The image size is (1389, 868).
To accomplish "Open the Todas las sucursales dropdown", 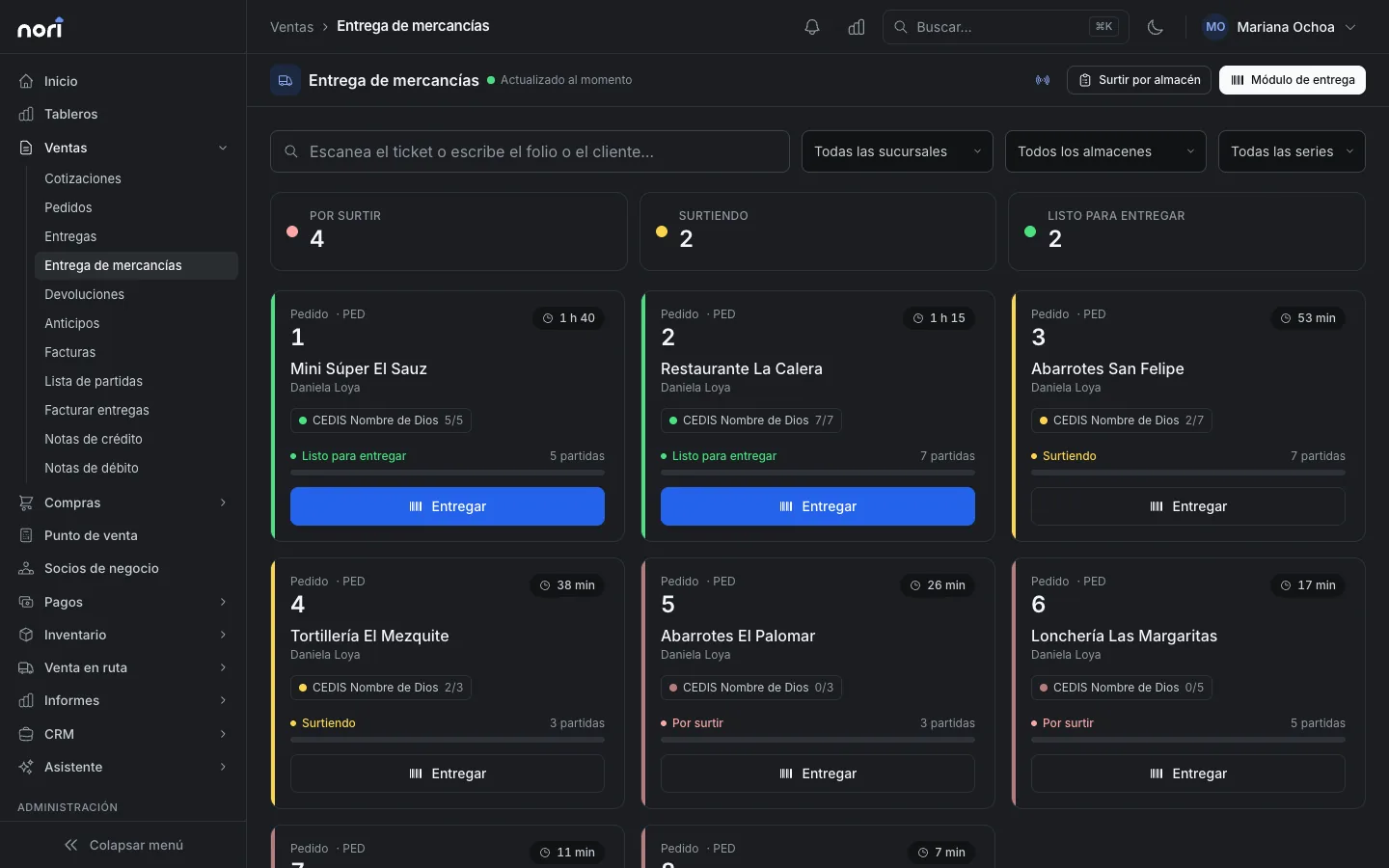I will tap(897, 151).
